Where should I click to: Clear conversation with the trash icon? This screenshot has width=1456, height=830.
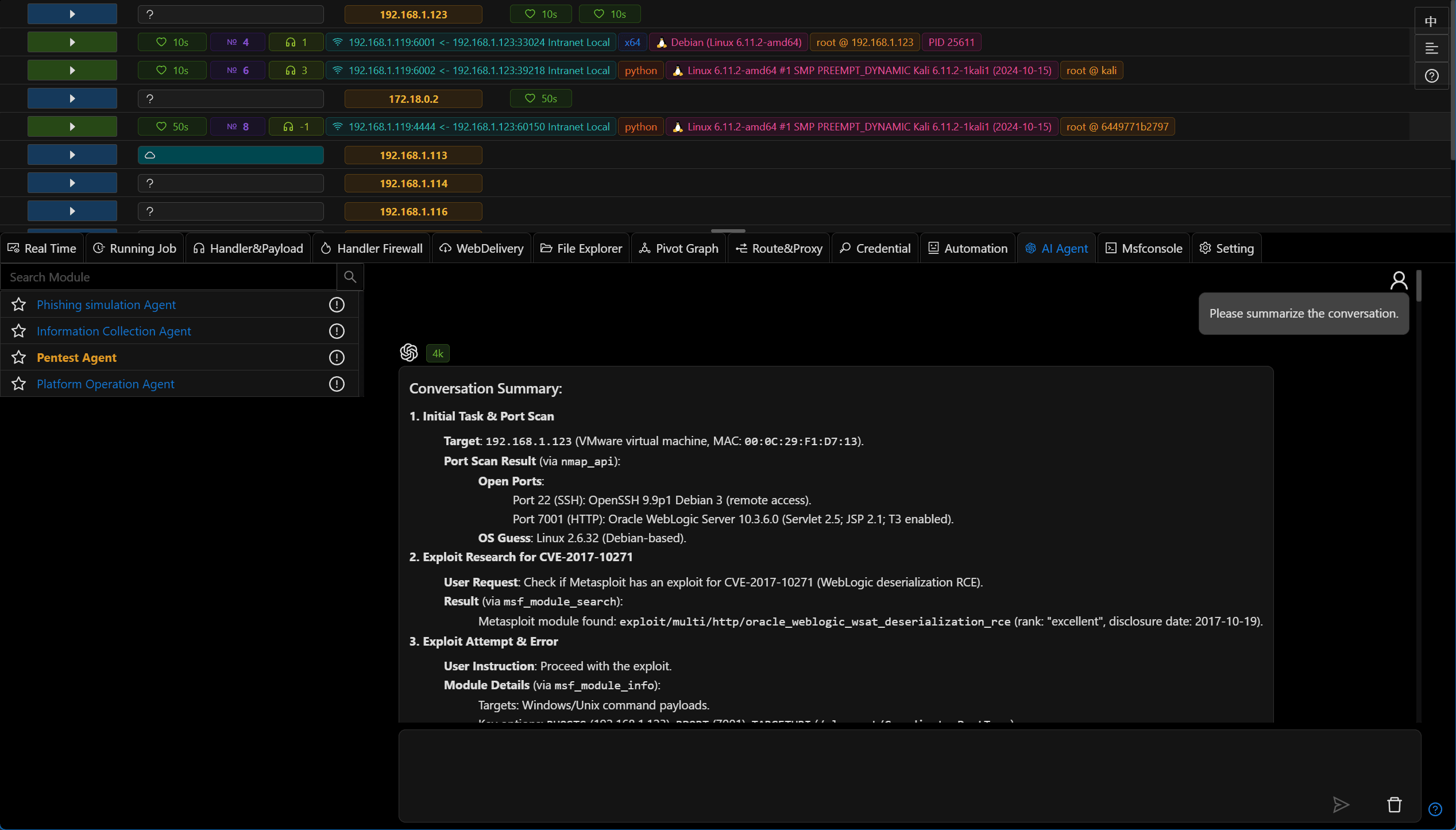(x=1395, y=805)
